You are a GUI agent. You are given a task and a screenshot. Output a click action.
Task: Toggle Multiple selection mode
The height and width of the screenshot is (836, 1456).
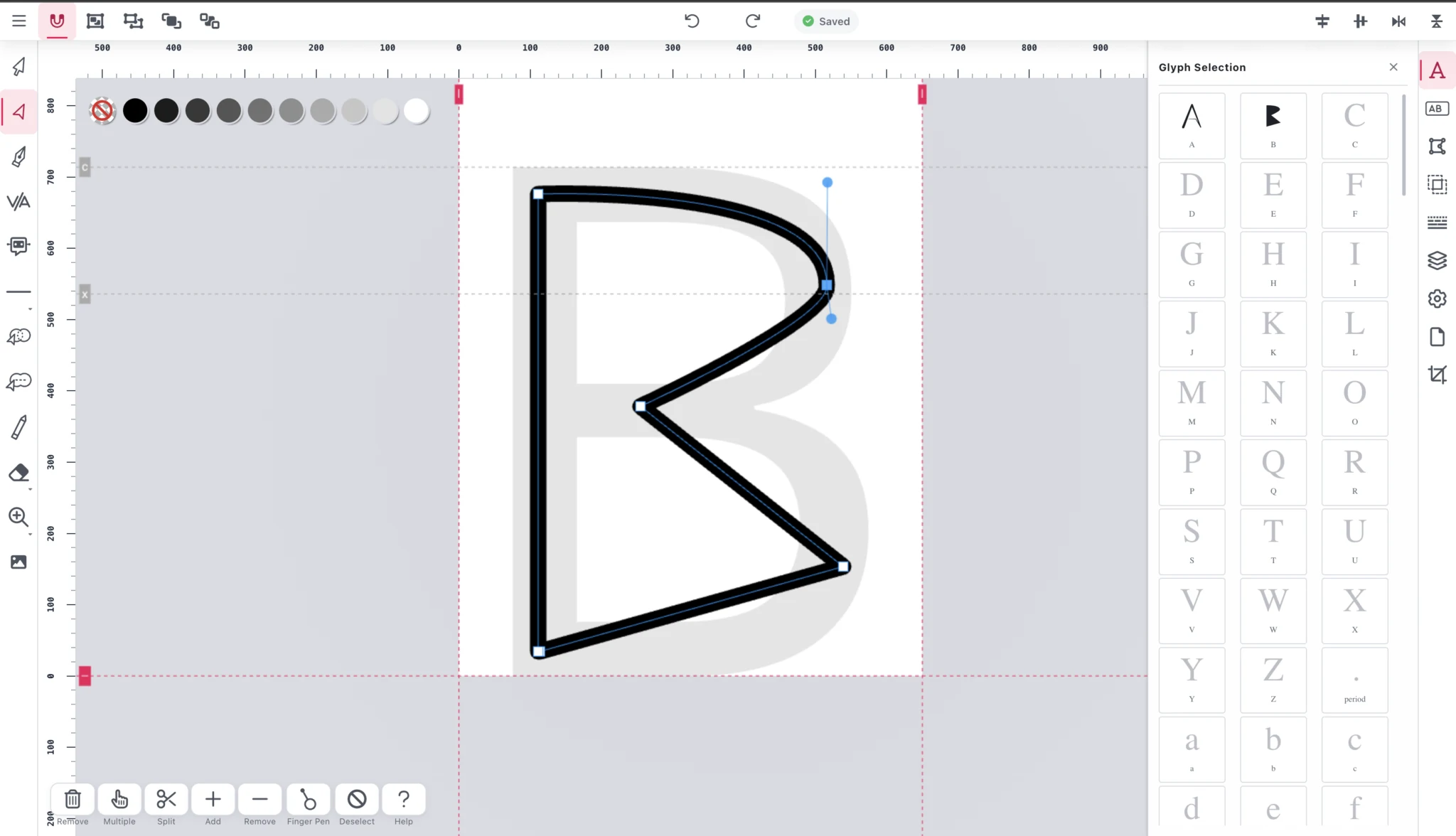click(119, 805)
